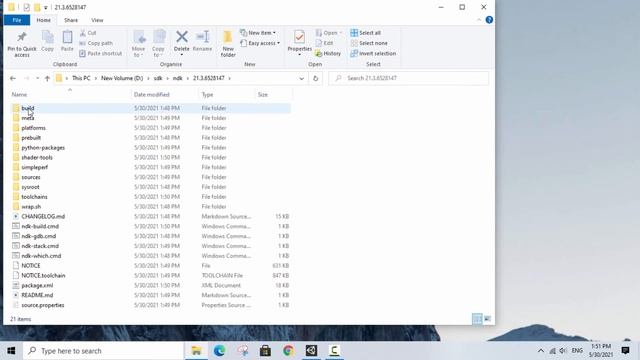Switch to Large icons view toggle
Screen dimensions: 640x360
click(x=487, y=319)
